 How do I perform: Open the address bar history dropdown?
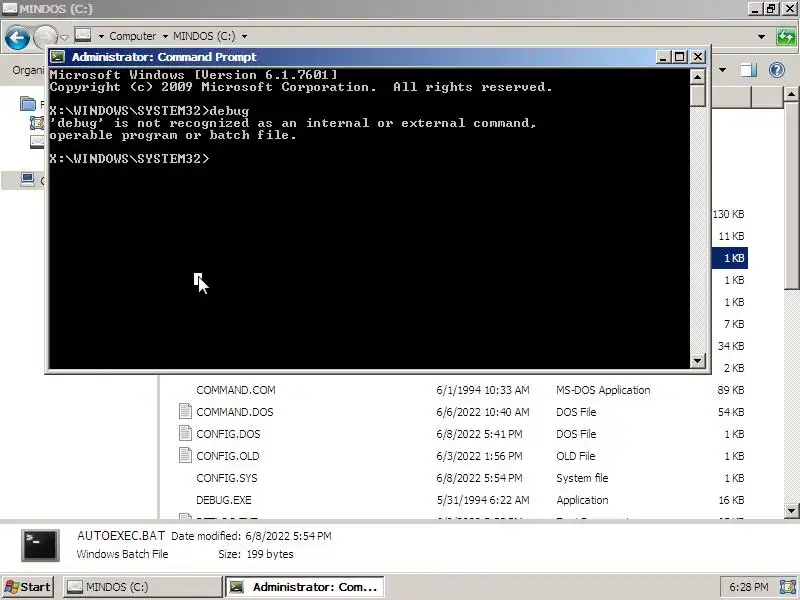761,37
